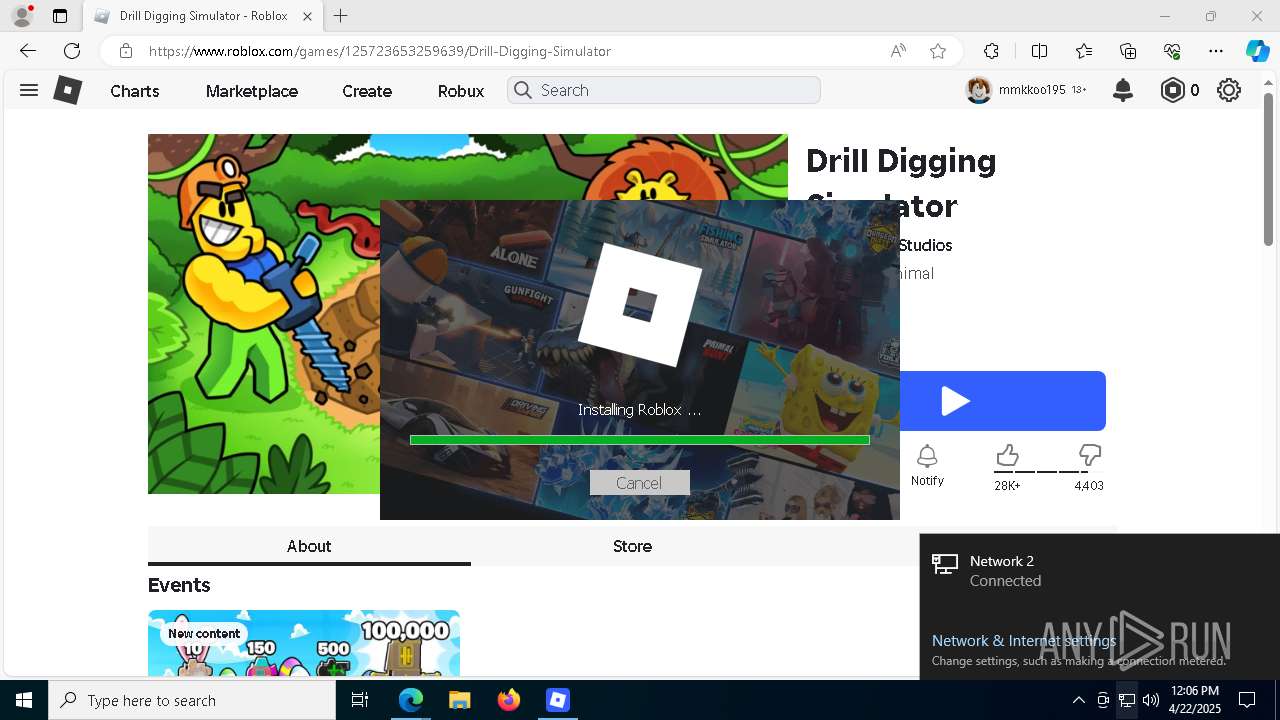Dislike the game with thumbs down
The height and width of the screenshot is (720, 1280).
pyautogui.click(x=1089, y=456)
